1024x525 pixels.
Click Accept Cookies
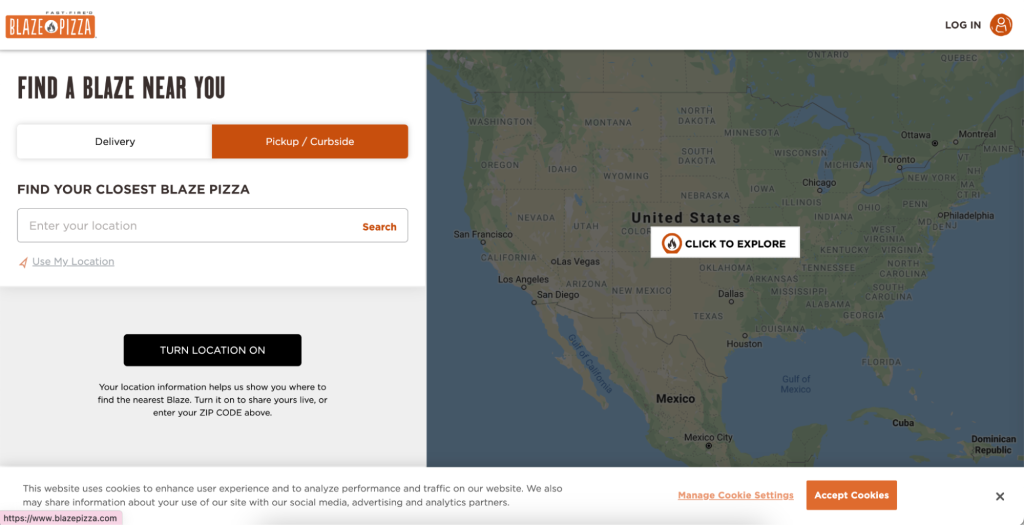(x=852, y=495)
